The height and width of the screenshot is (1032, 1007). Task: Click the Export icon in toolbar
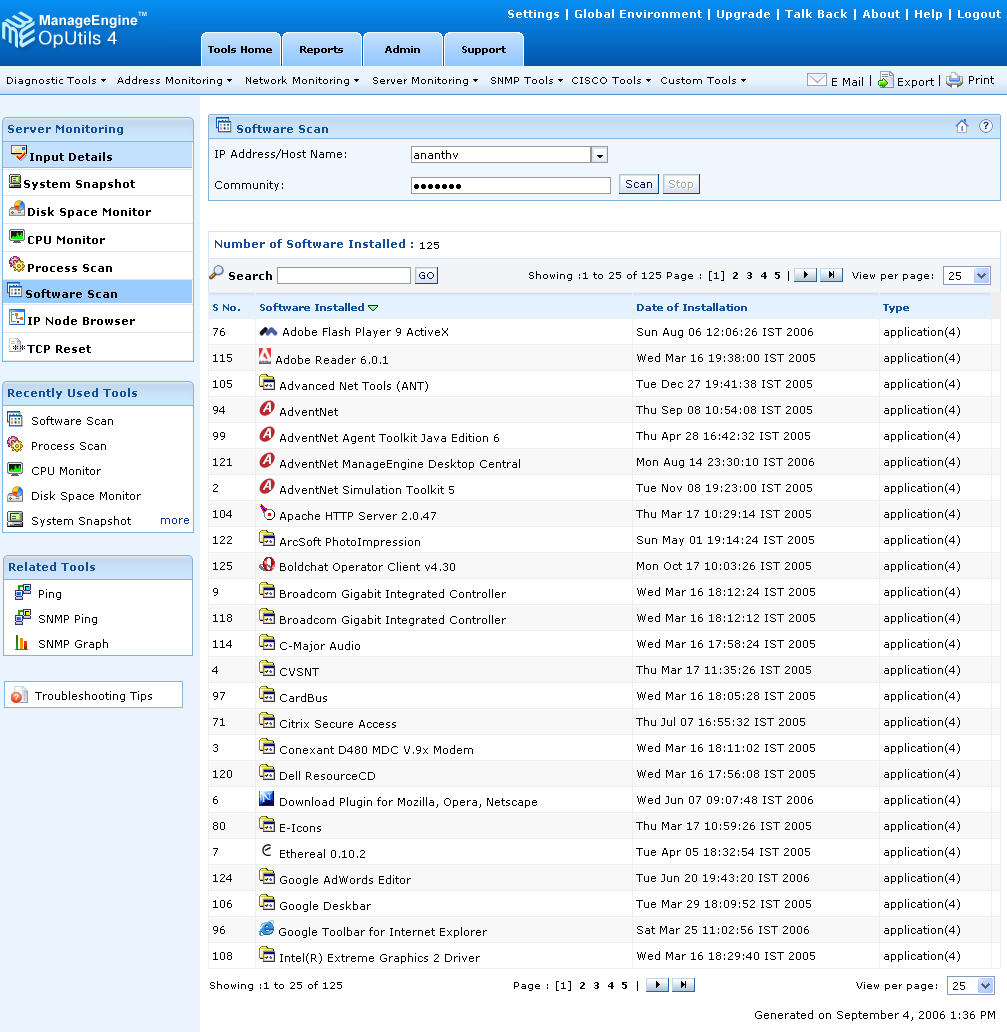click(x=885, y=81)
